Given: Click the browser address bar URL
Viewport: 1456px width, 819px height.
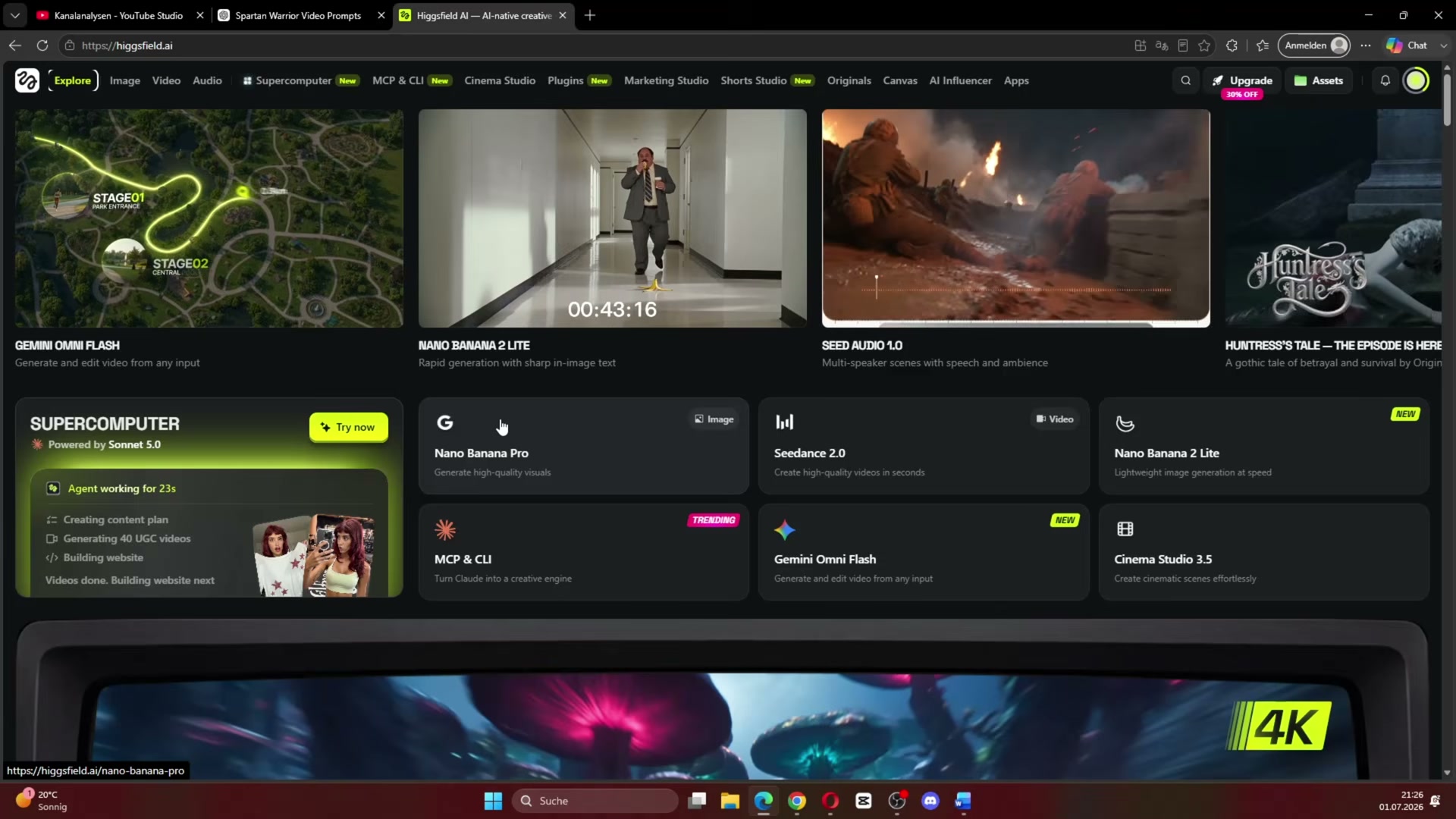Looking at the screenshot, I should (x=127, y=45).
